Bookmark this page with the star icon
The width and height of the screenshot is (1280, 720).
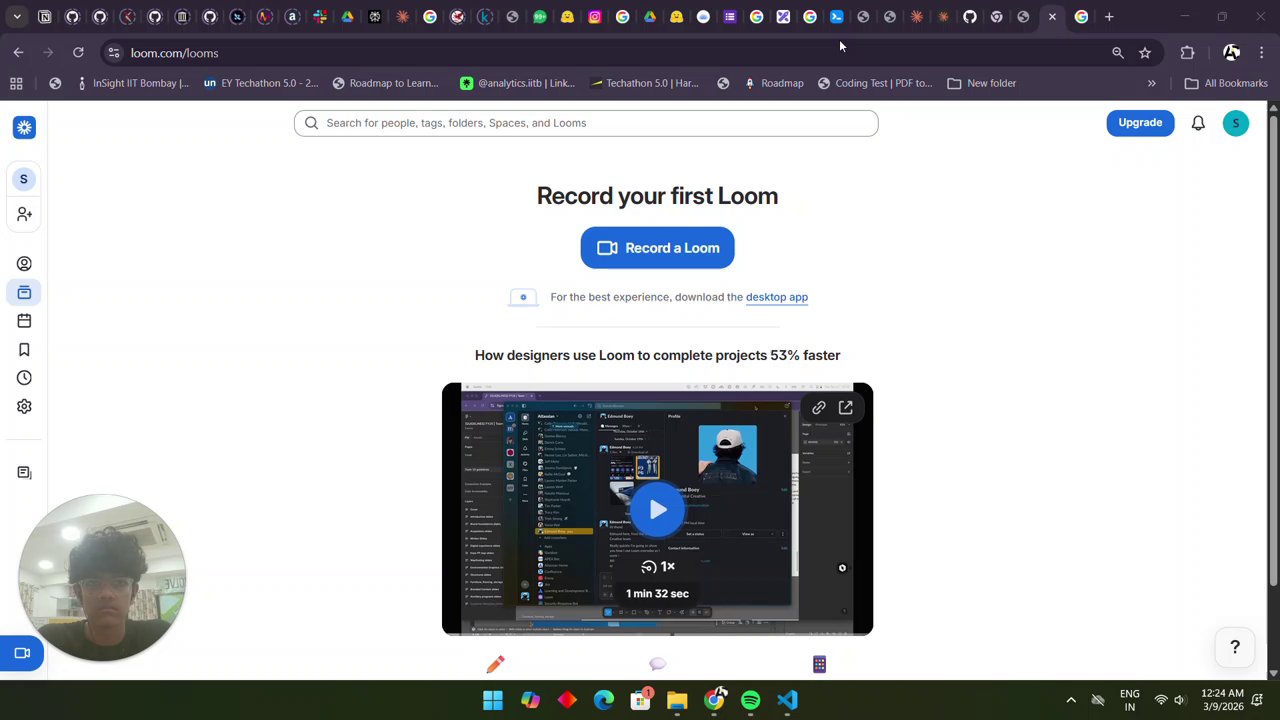(x=1145, y=53)
